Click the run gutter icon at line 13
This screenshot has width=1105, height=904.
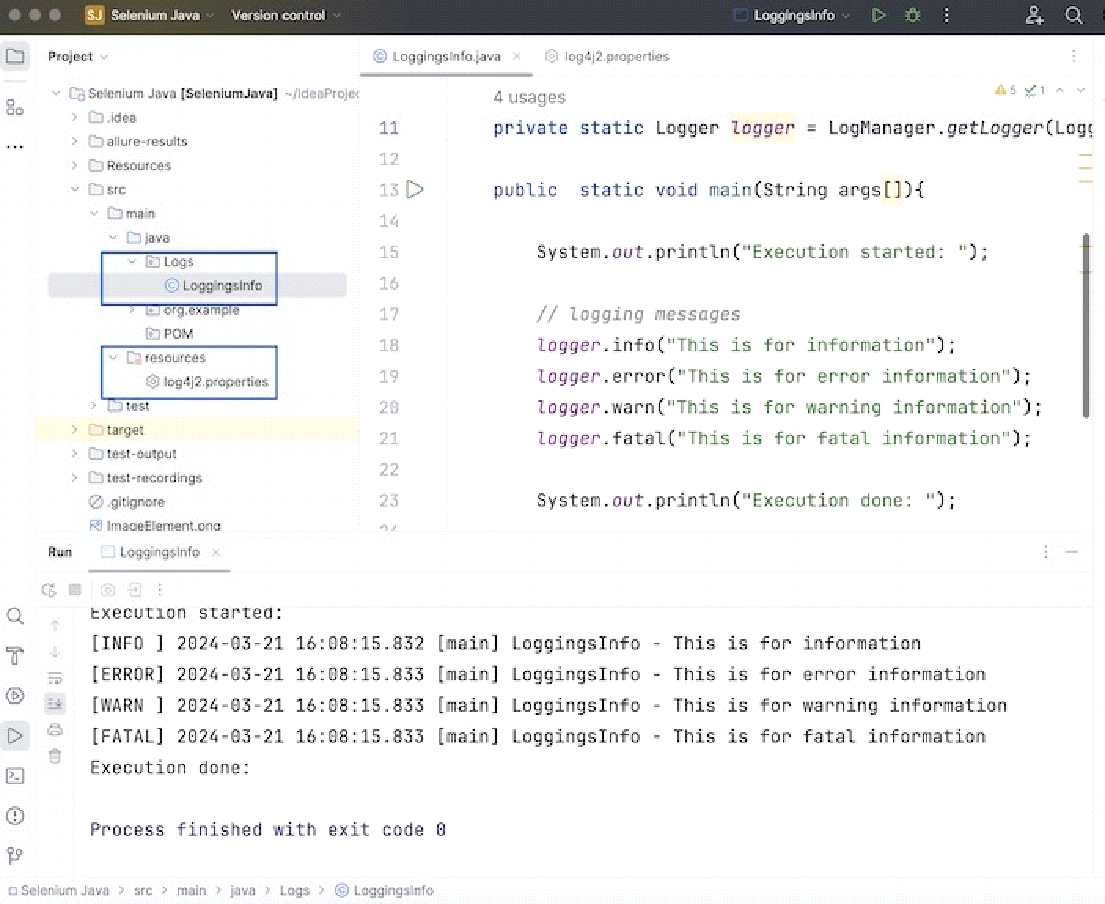coord(415,190)
